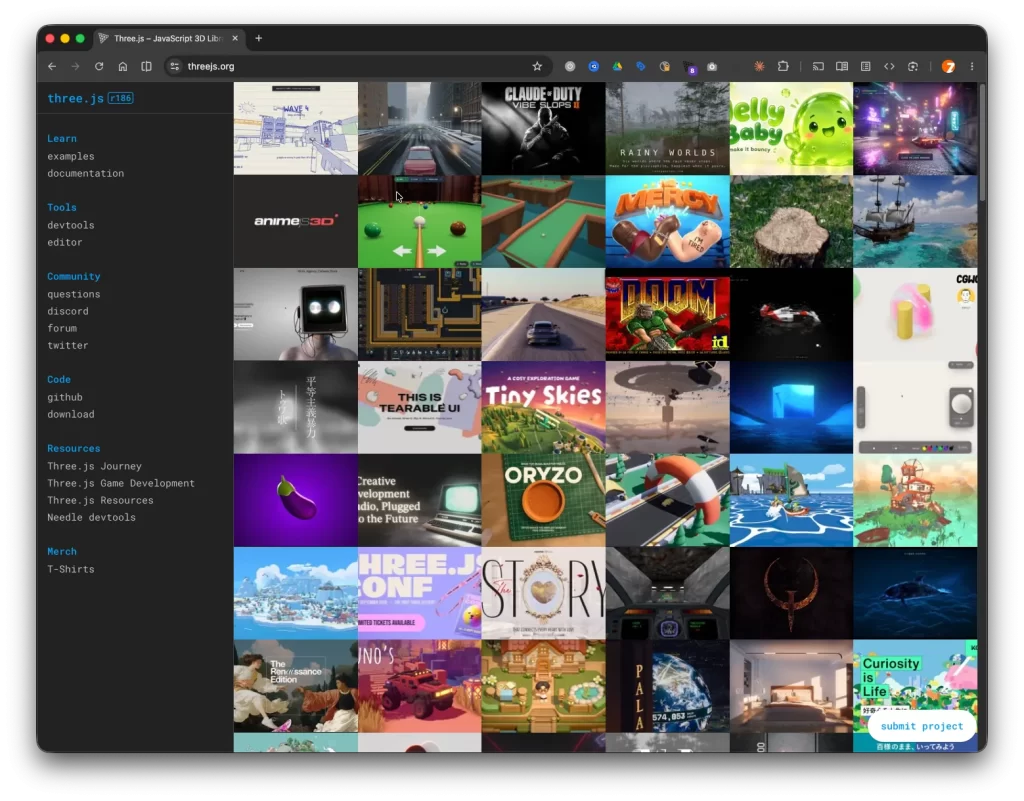Open the tree stump thumbnail

(x=791, y=221)
